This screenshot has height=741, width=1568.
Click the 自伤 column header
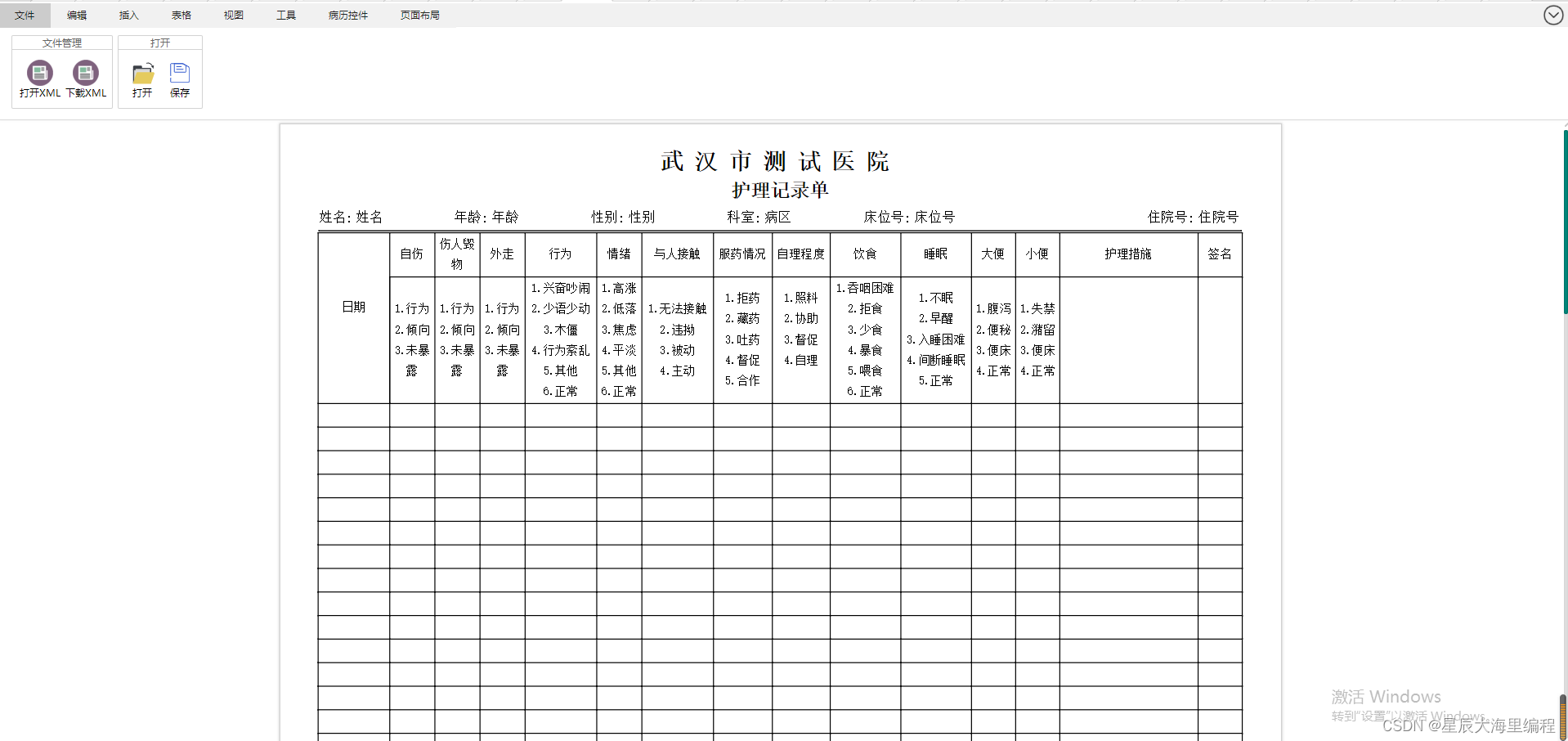click(412, 254)
